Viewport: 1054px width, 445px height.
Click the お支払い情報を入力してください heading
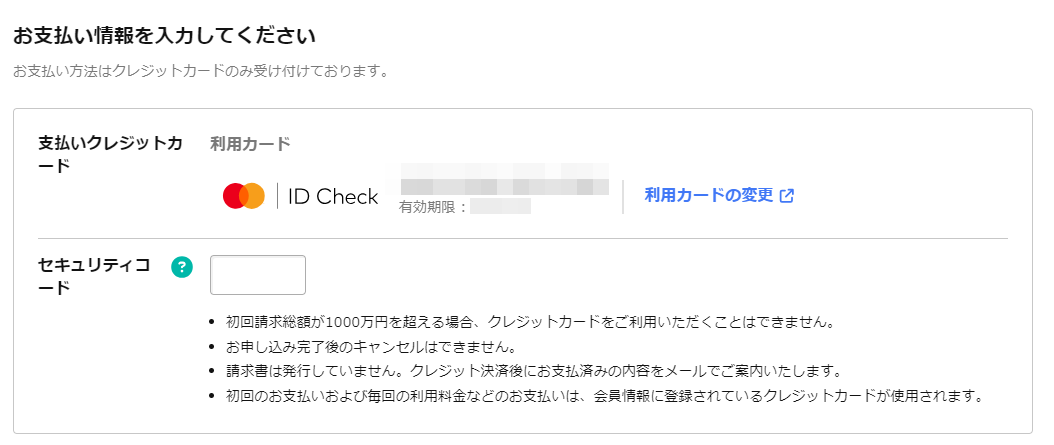(165, 36)
